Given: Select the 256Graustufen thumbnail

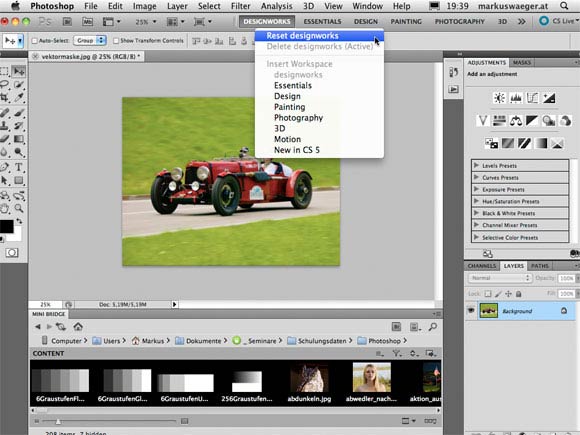Looking at the screenshot, I should click(x=247, y=382).
